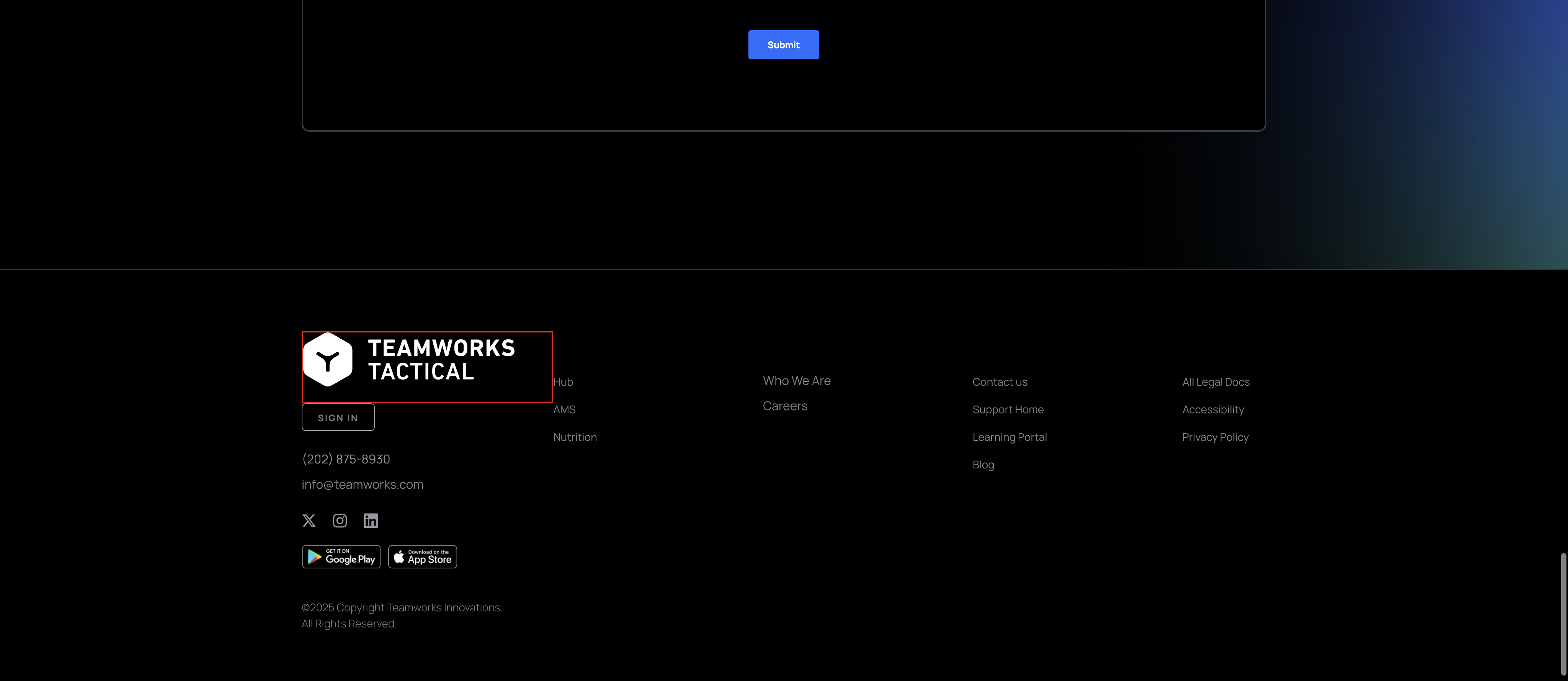Call the (202) 875-8930 phone link

tap(346, 459)
